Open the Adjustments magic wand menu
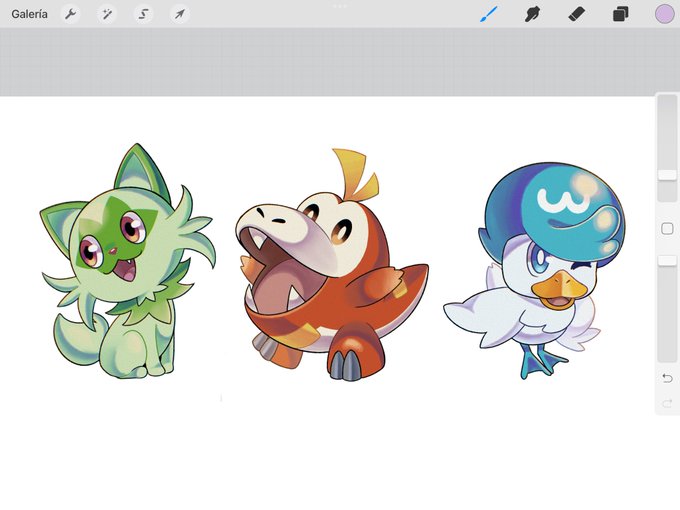 click(107, 14)
